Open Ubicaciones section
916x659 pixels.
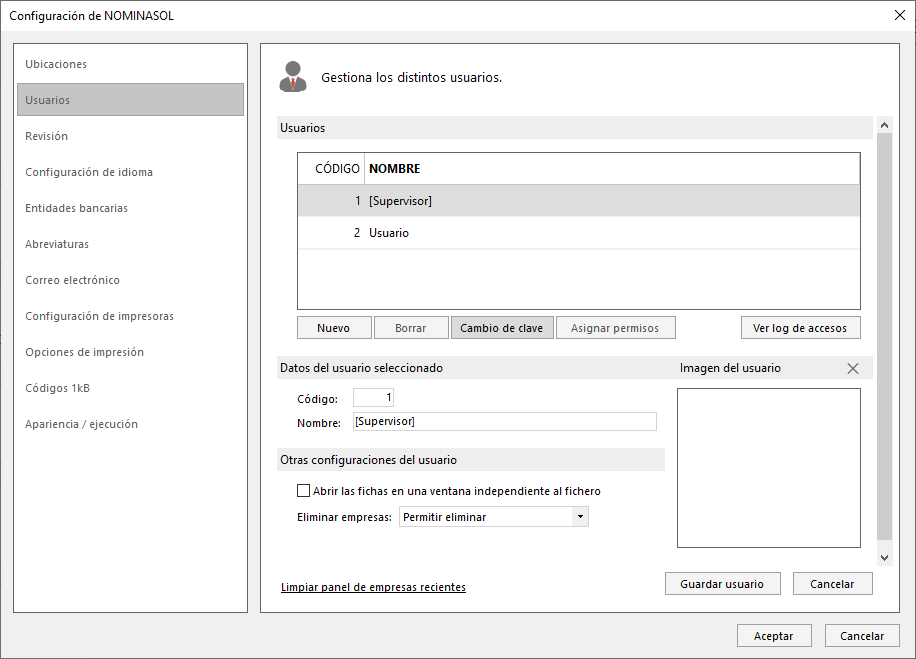tap(130, 64)
